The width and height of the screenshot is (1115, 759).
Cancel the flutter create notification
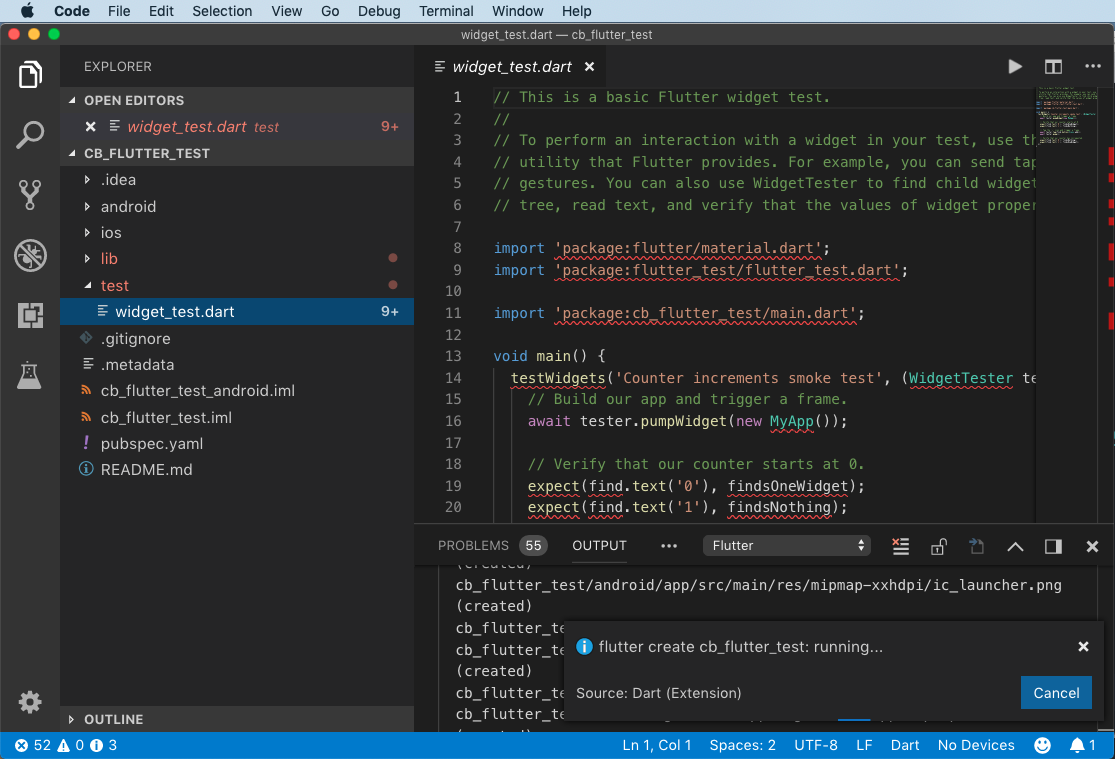click(x=1055, y=693)
